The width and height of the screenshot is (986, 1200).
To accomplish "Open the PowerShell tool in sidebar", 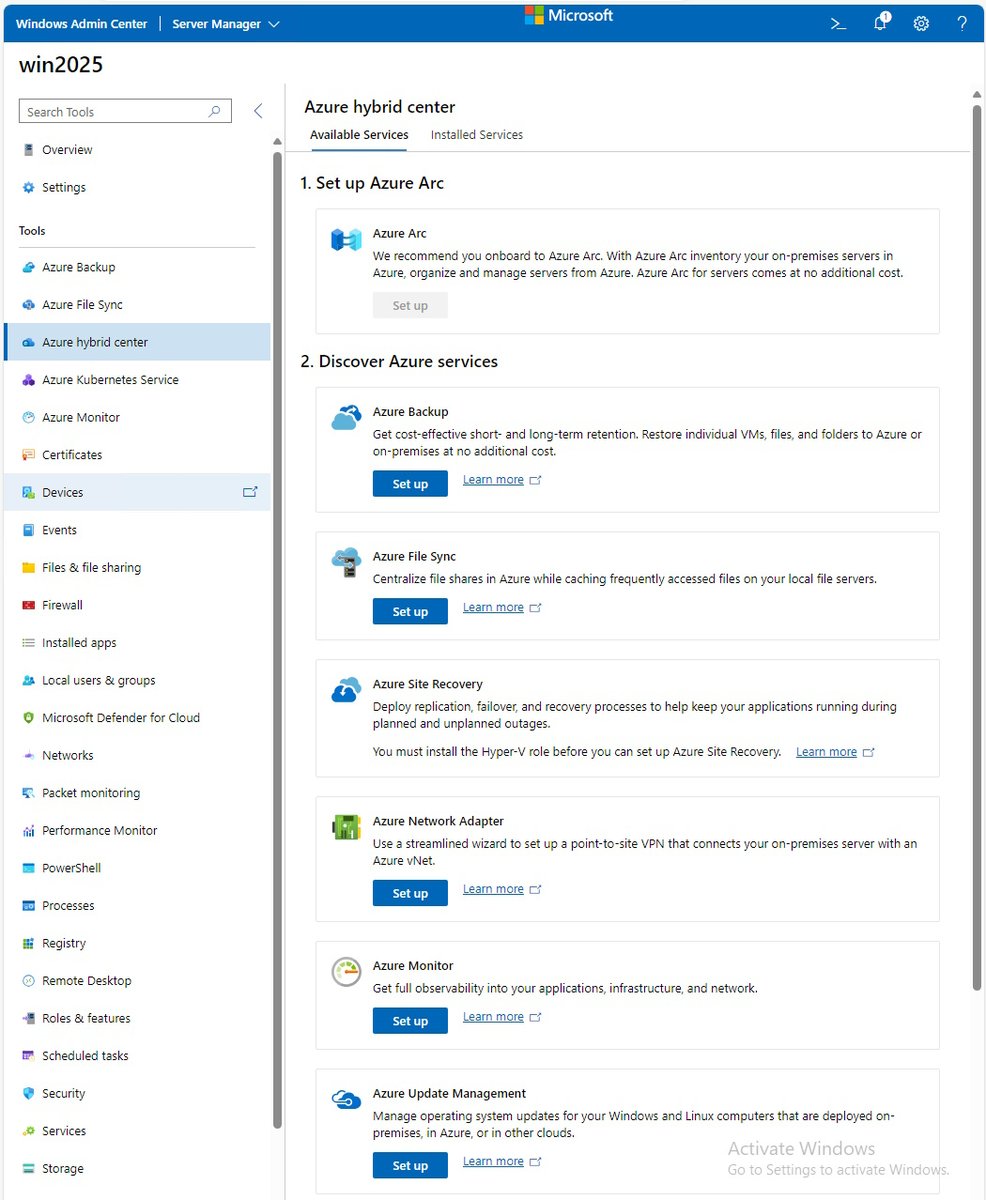I will [137, 868].
